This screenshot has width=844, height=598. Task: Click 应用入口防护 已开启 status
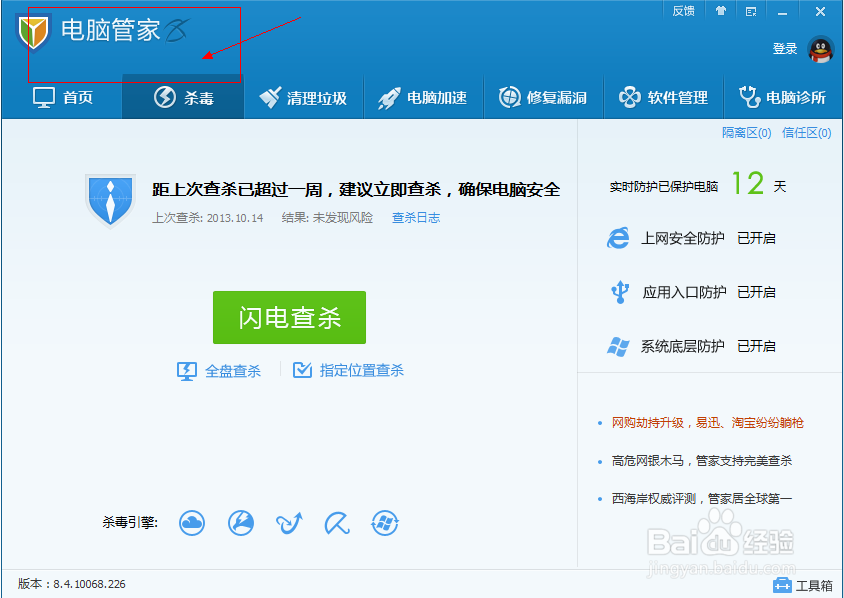756,292
